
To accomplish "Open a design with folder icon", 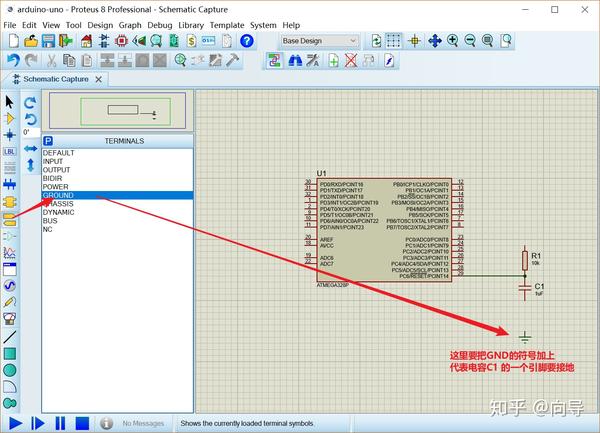I will [x=31, y=41].
